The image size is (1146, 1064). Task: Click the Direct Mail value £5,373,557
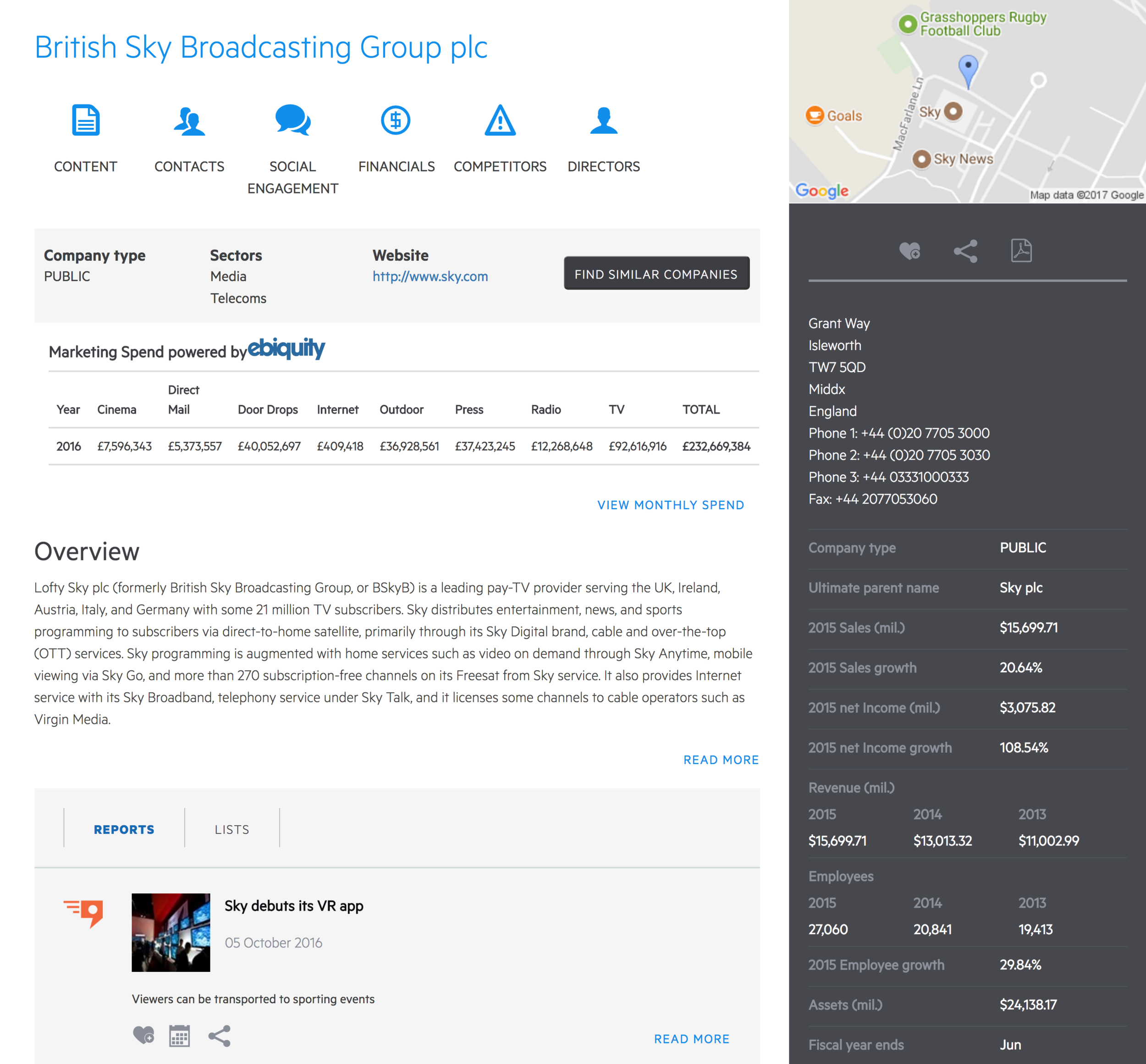point(195,446)
